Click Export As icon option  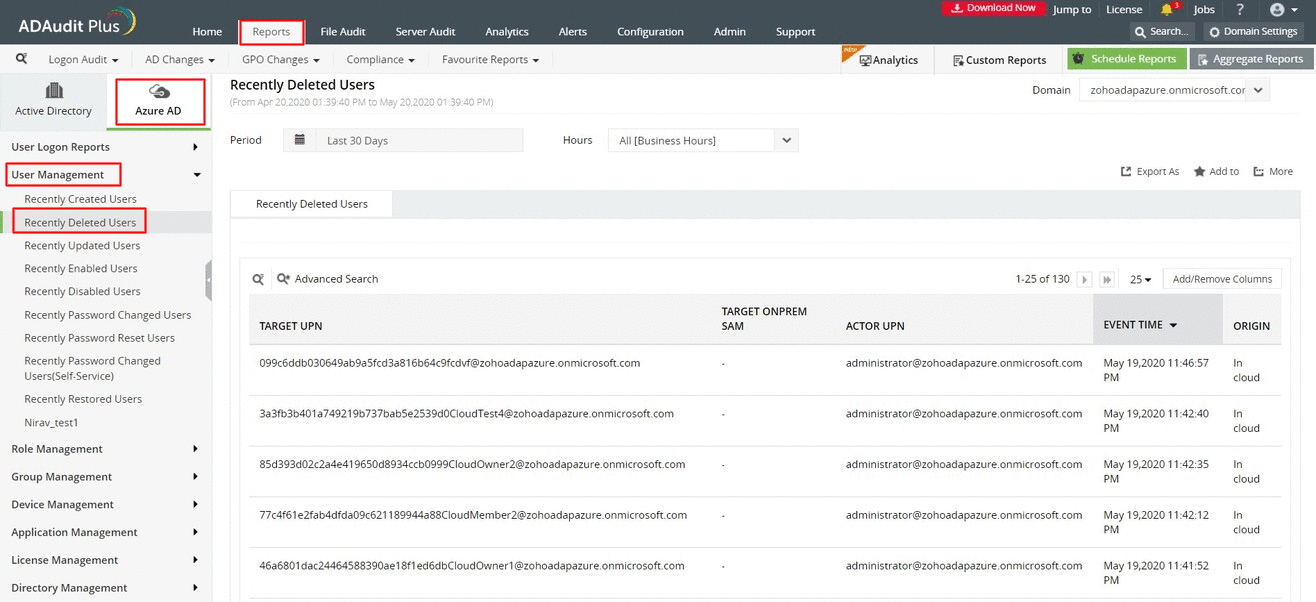(1150, 172)
